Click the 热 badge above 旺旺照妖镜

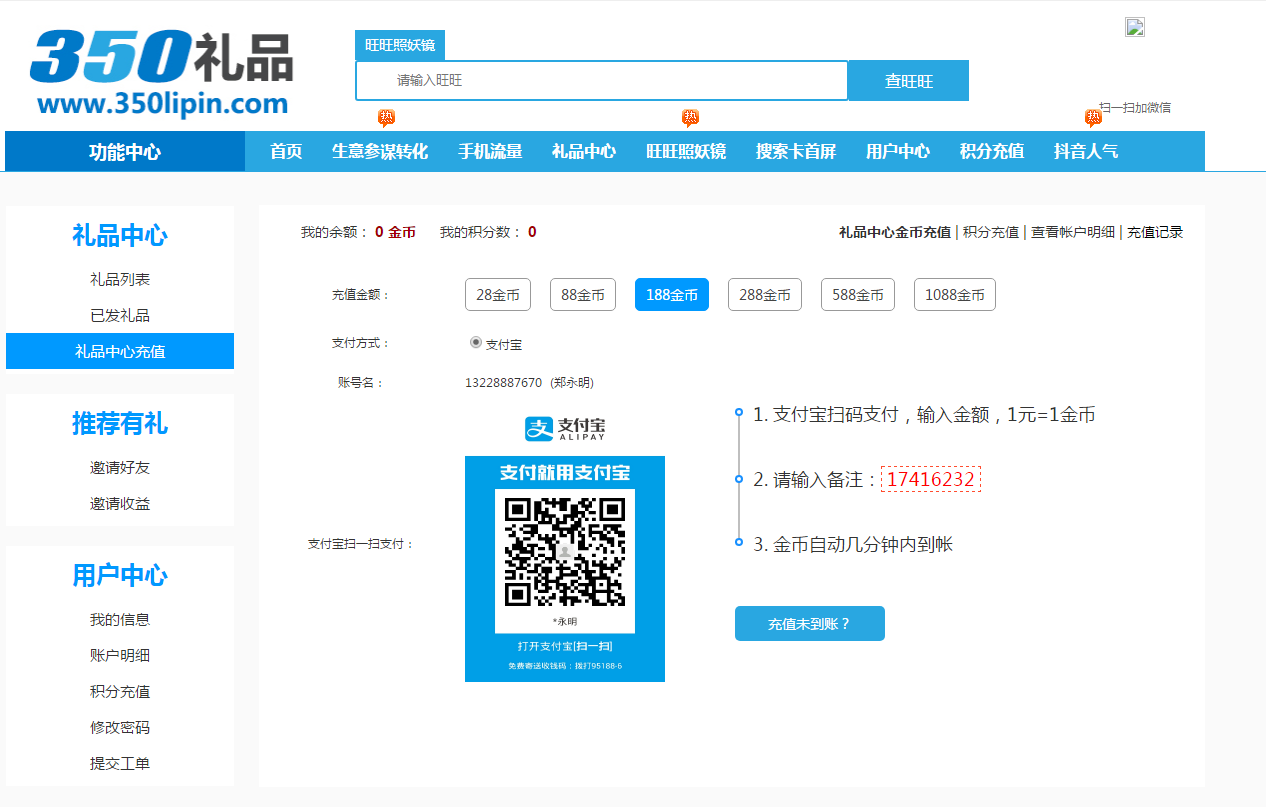(691, 118)
